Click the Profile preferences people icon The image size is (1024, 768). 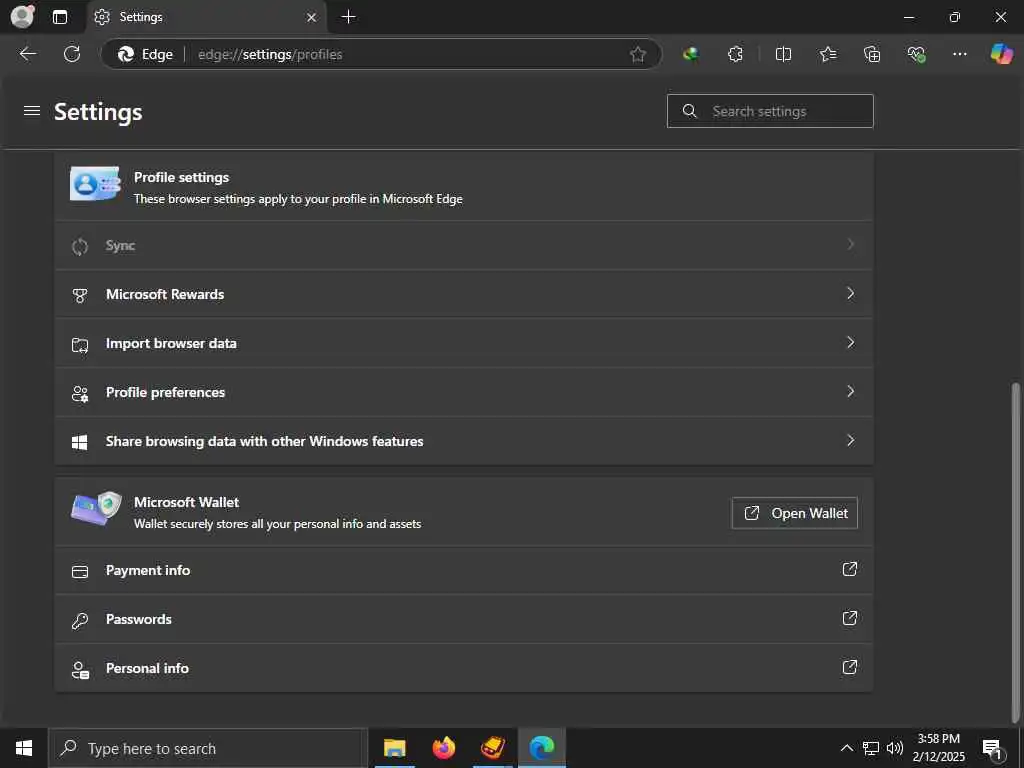tap(80, 394)
